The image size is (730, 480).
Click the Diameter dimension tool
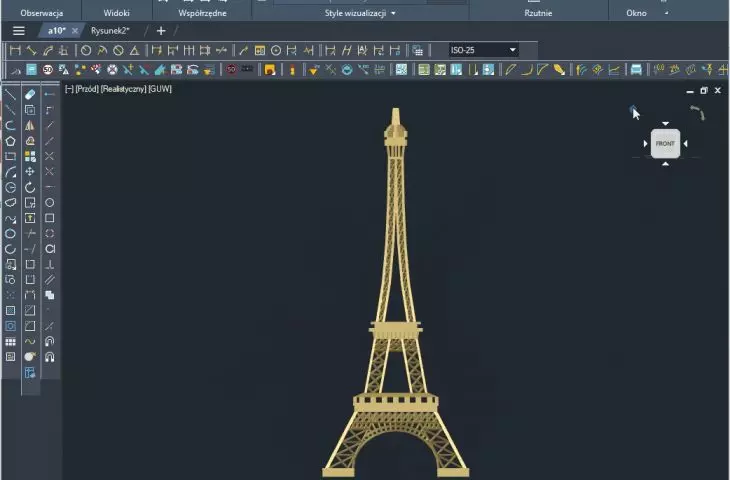118,50
